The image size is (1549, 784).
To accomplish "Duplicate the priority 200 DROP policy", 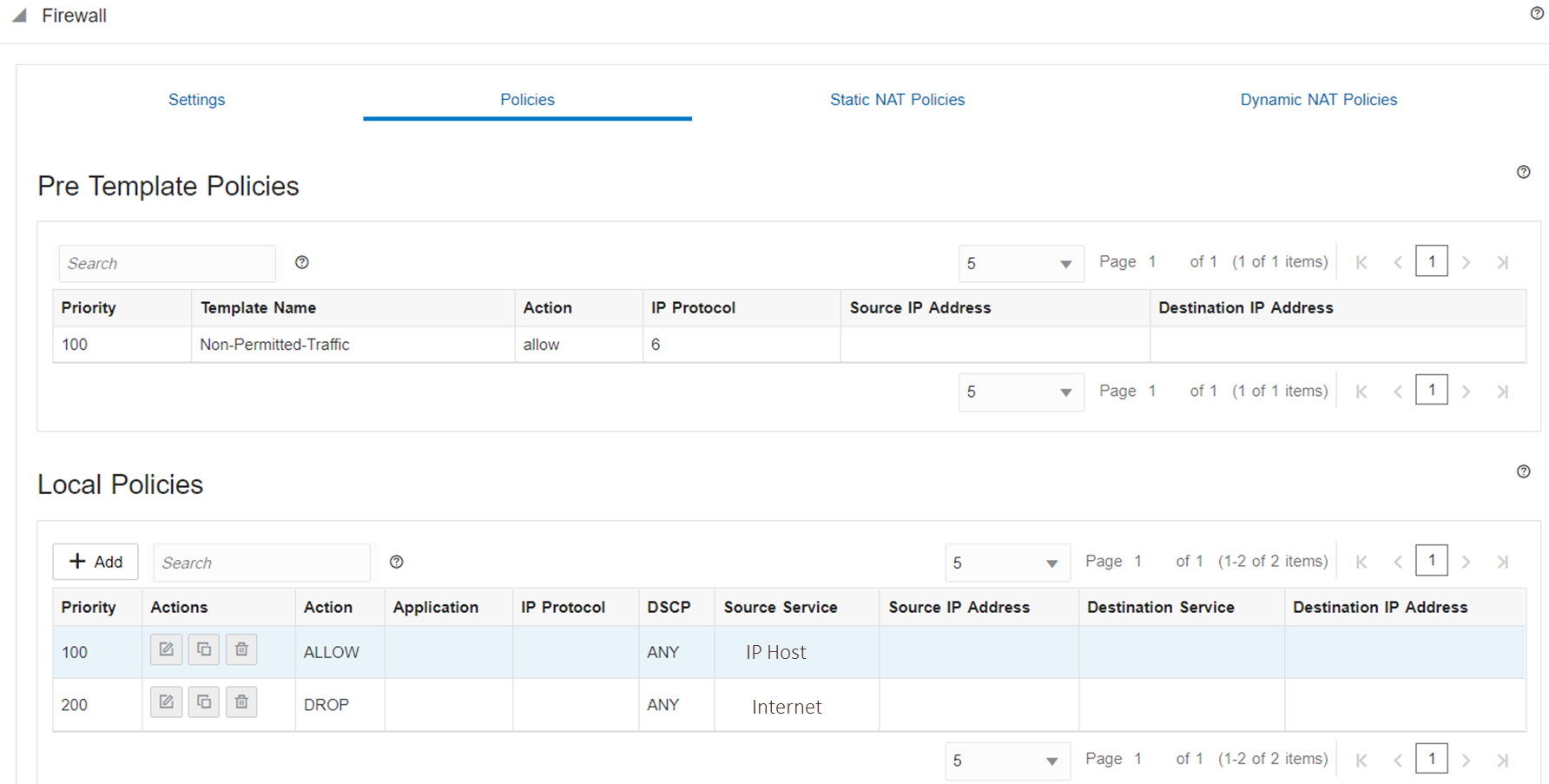I will click(204, 702).
